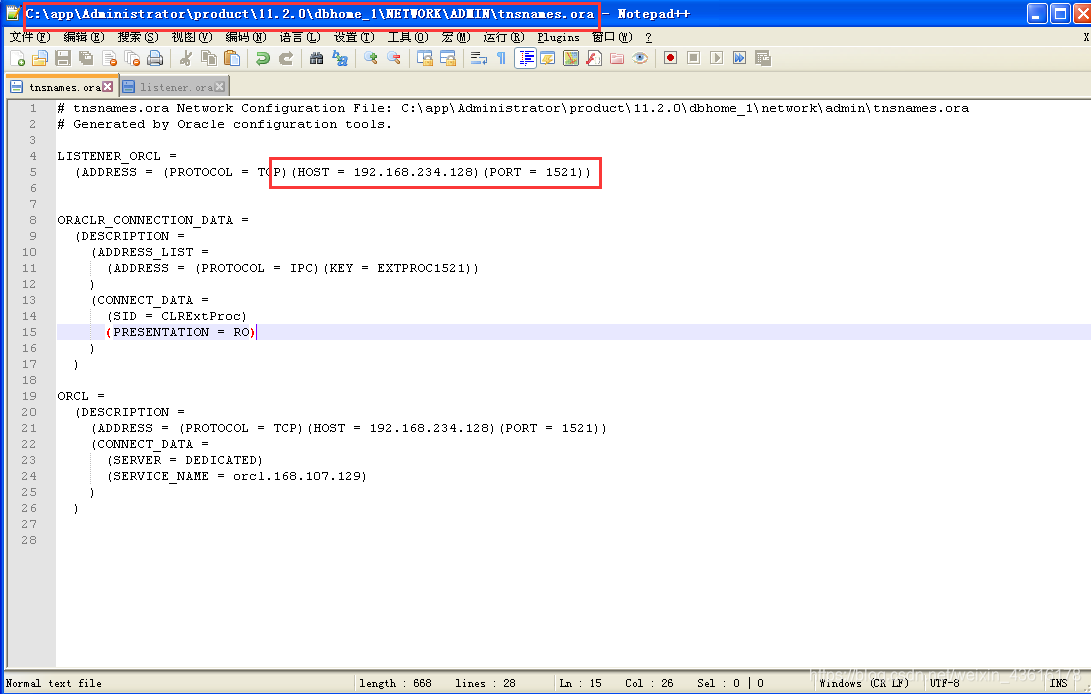Click the Close All documents toolbar icon
Viewport: 1091px width, 694px height.
point(132,58)
